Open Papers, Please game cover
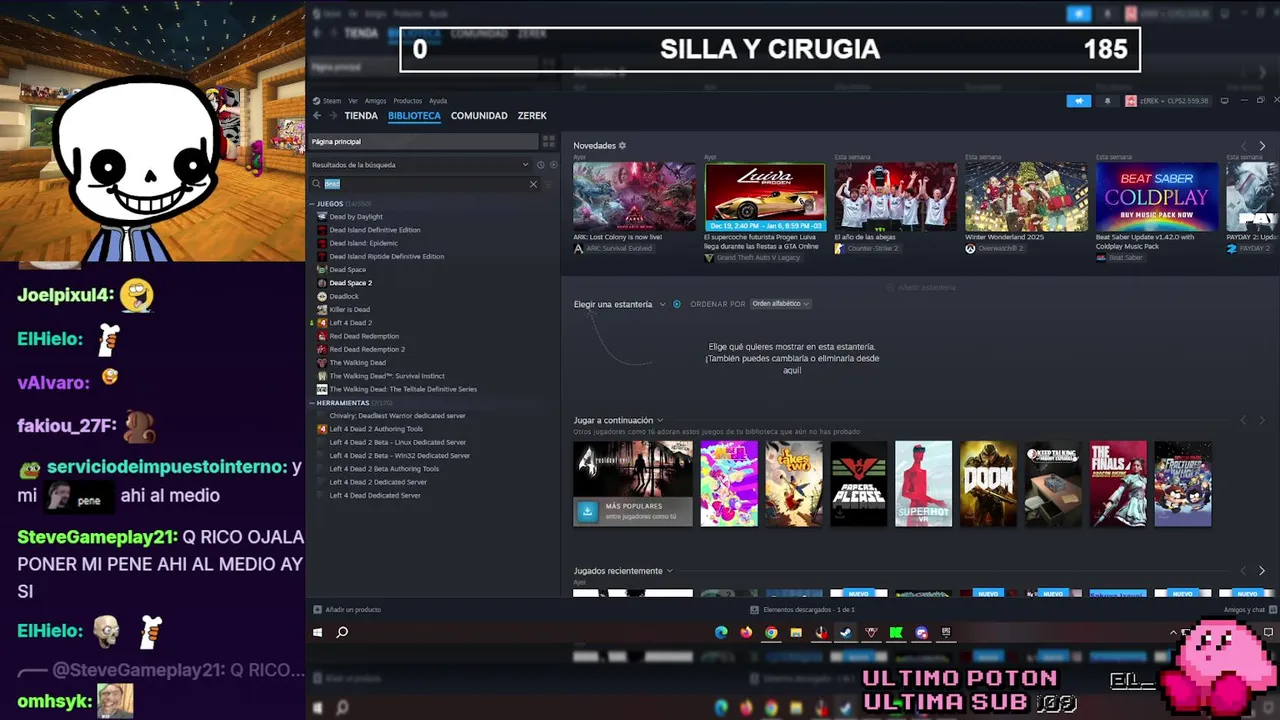Viewport: 1280px width, 720px height. tap(858, 484)
